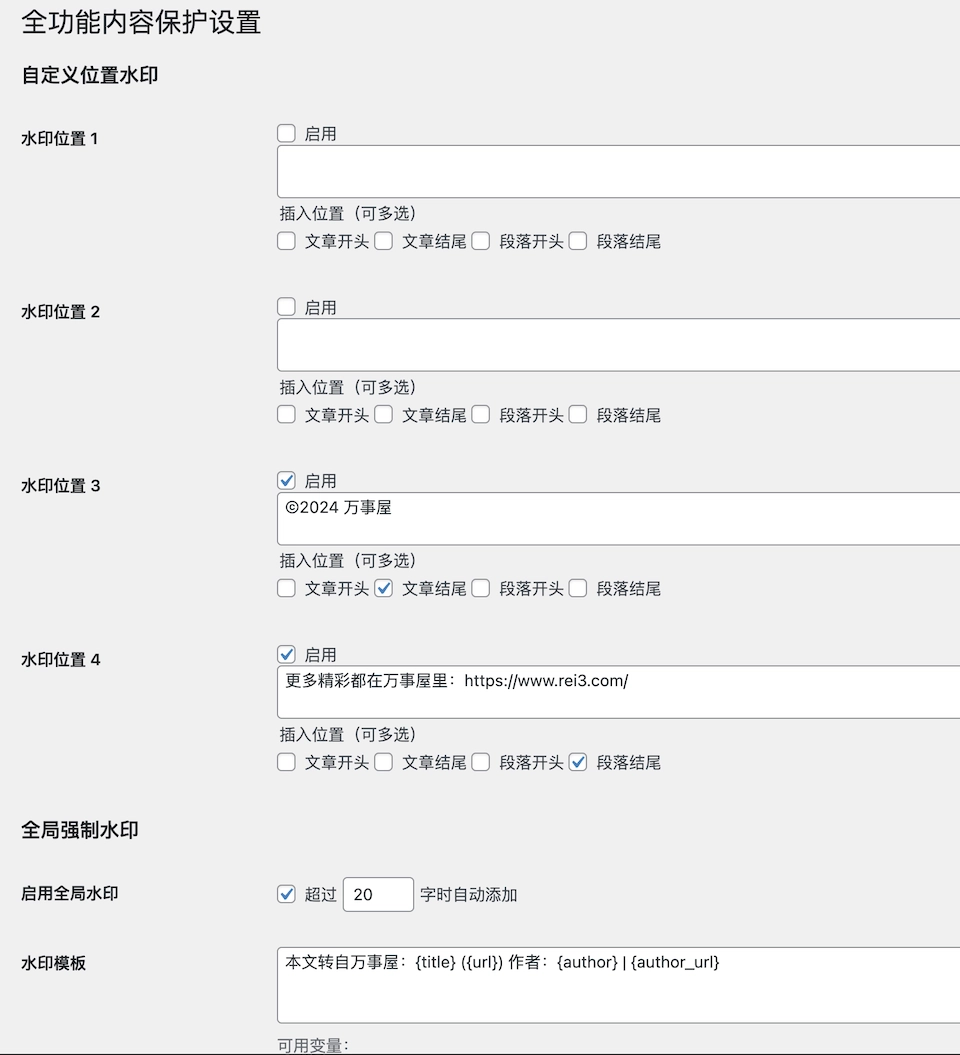Click the 全局强制水印 section heading
Viewport: 960px width, 1055px height.
tap(80, 830)
